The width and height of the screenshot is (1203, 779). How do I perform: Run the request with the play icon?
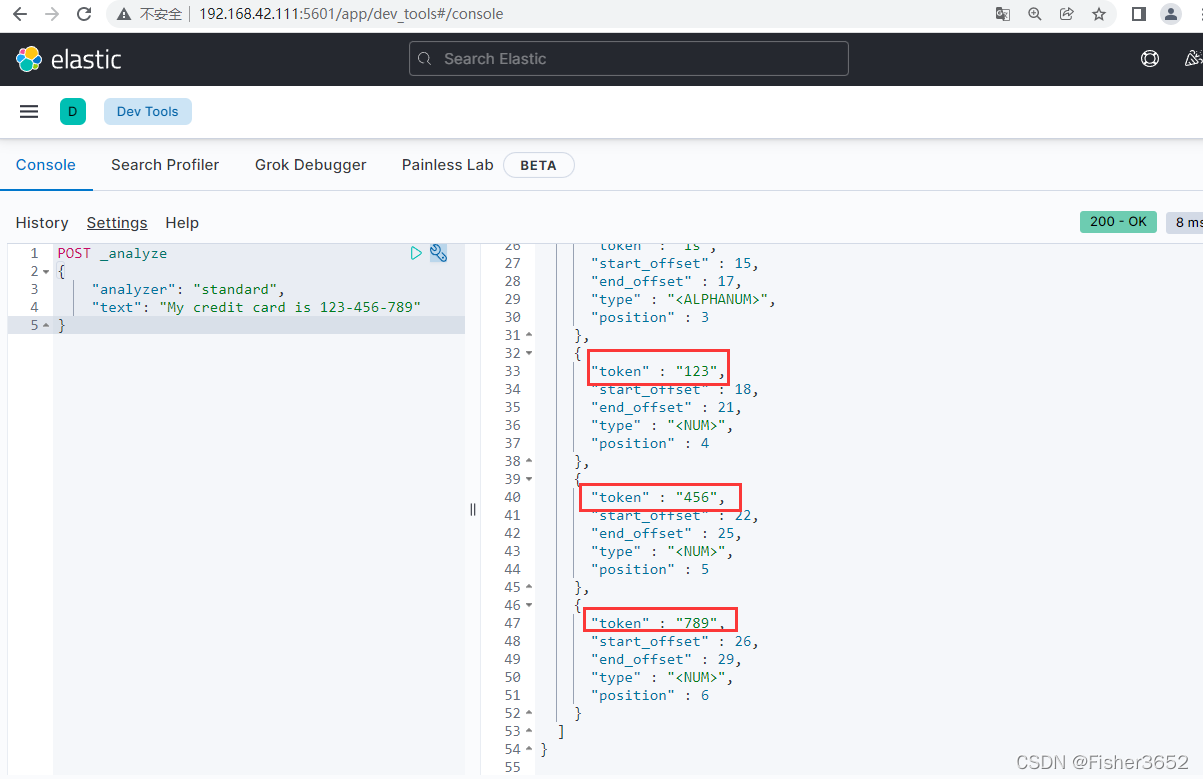click(x=416, y=253)
